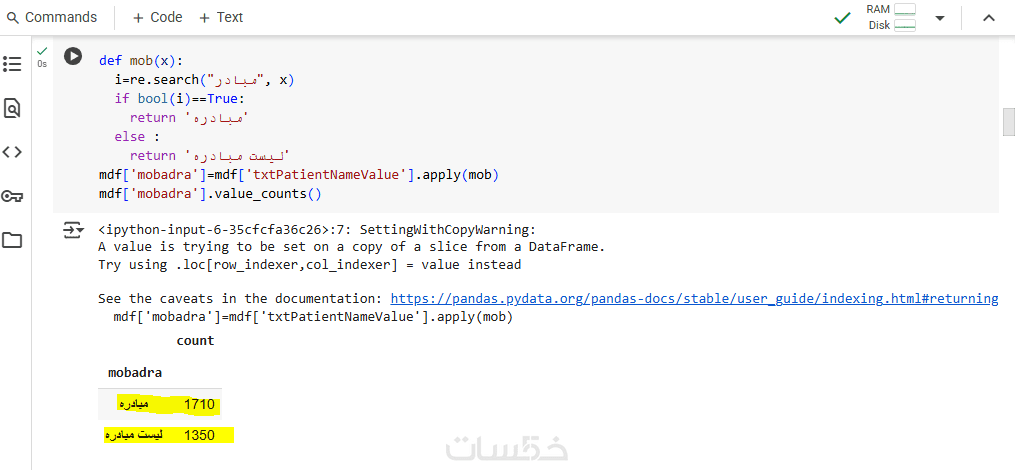Image resolution: width=1015 pixels, height=470 pixels.
Task: Add a new Code cell
Action: [x=157, y=17]
